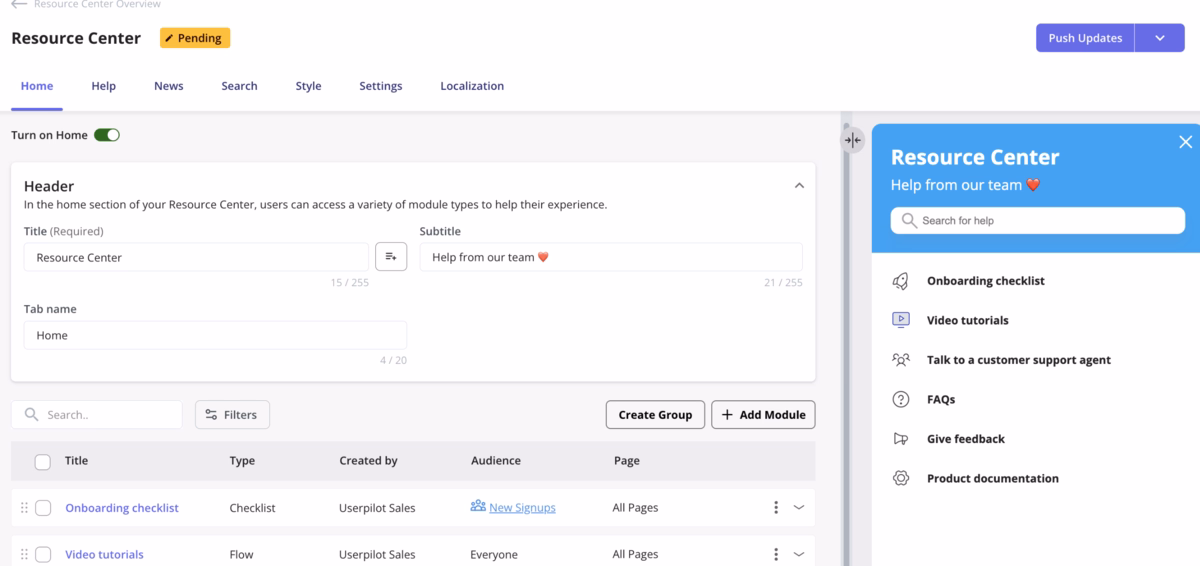The image size is (1200, 566).
Task: Open the three-dot menu for Onboarding checklist row
Action: coord(776,508)
